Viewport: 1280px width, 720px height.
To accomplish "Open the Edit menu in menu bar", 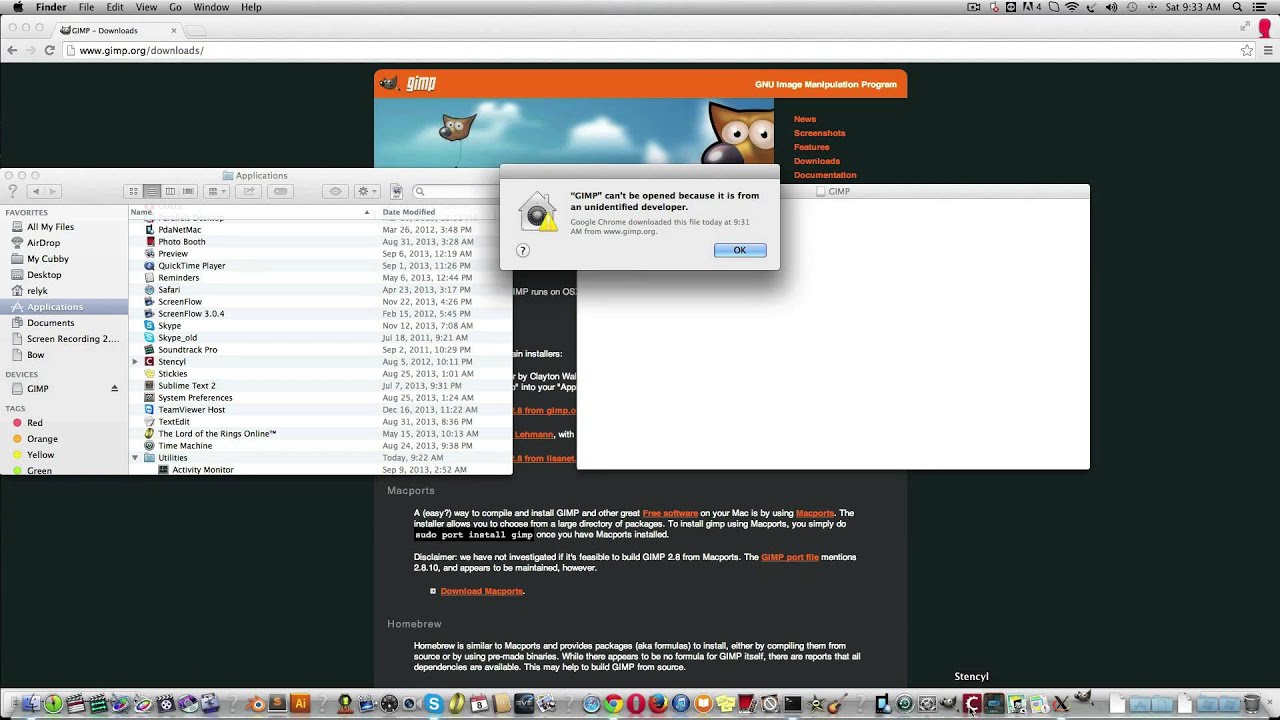I will [x=115, y=7].
